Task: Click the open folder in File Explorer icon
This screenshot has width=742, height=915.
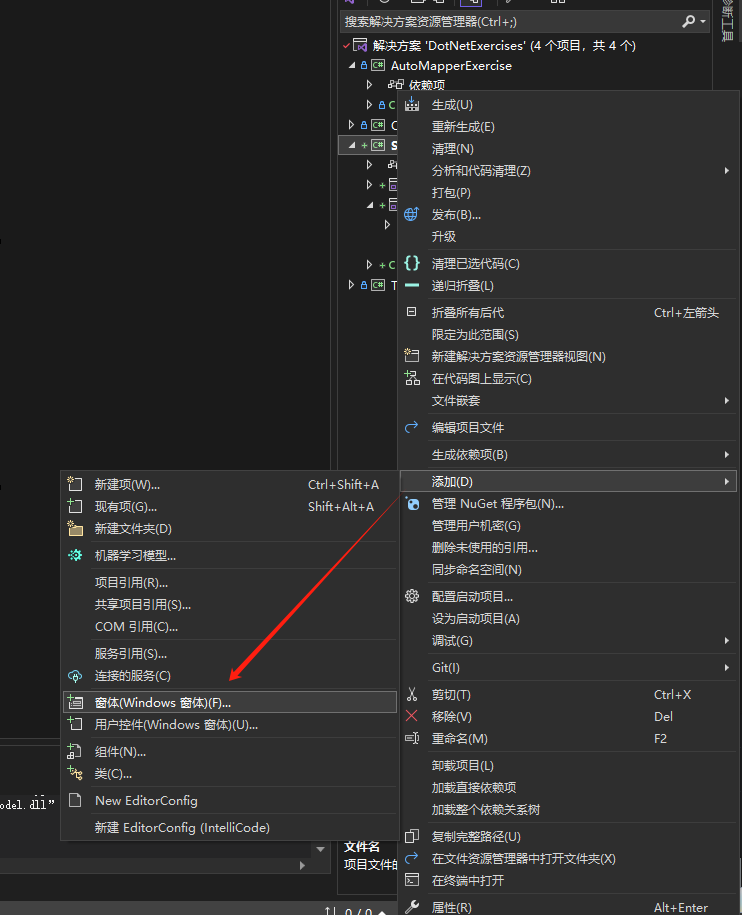Action: [x=412, y=858]
